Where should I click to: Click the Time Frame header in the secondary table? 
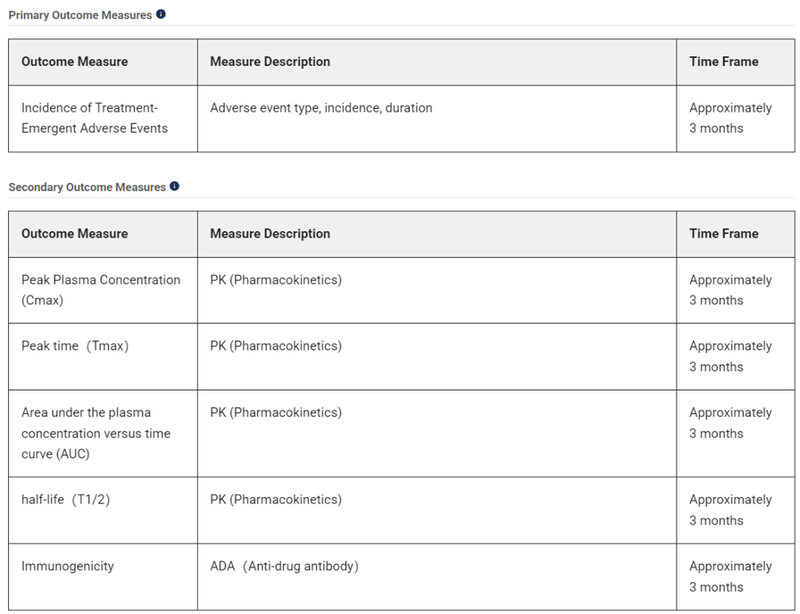click(724, 234)
